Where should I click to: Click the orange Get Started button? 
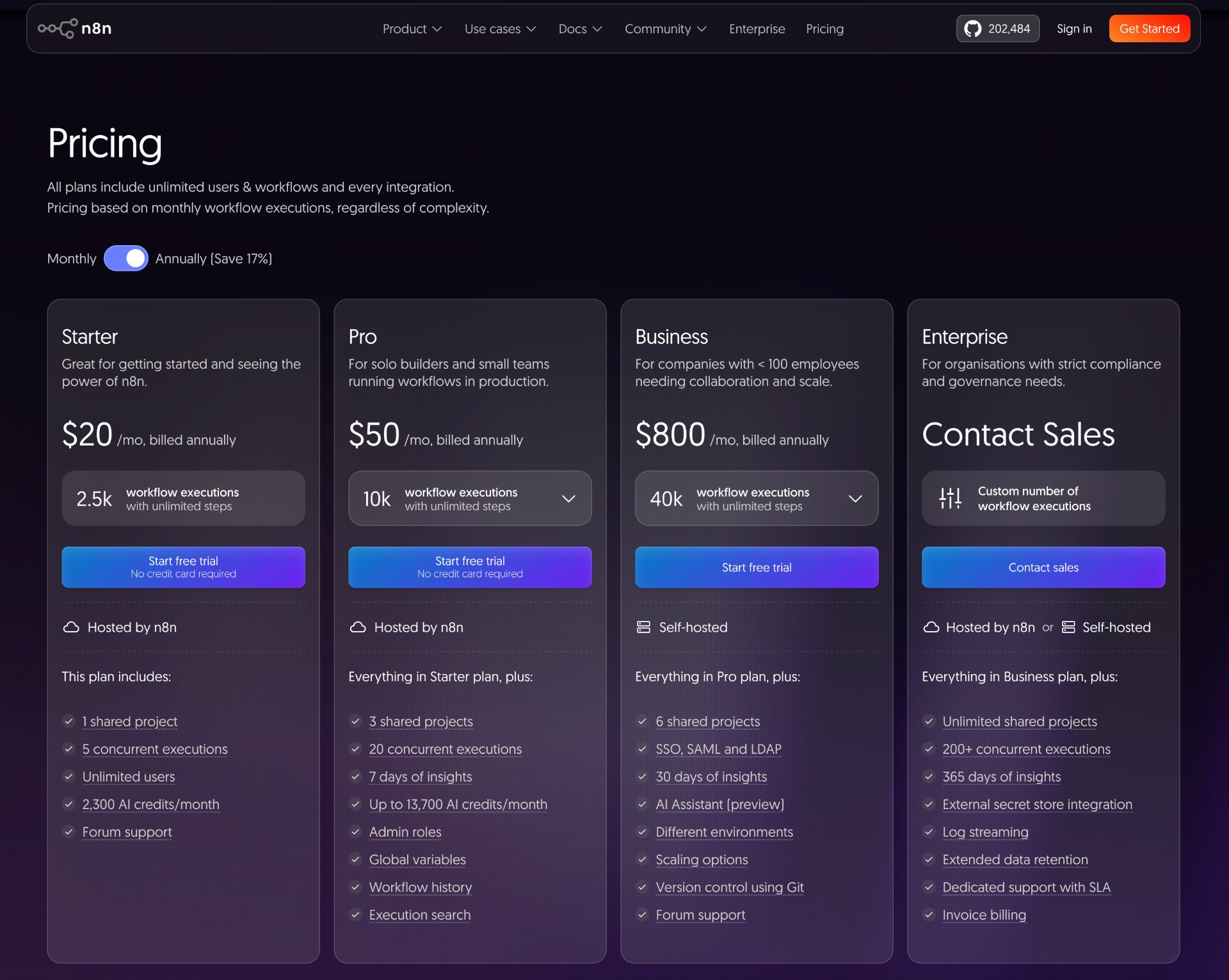coord(1150,28)
